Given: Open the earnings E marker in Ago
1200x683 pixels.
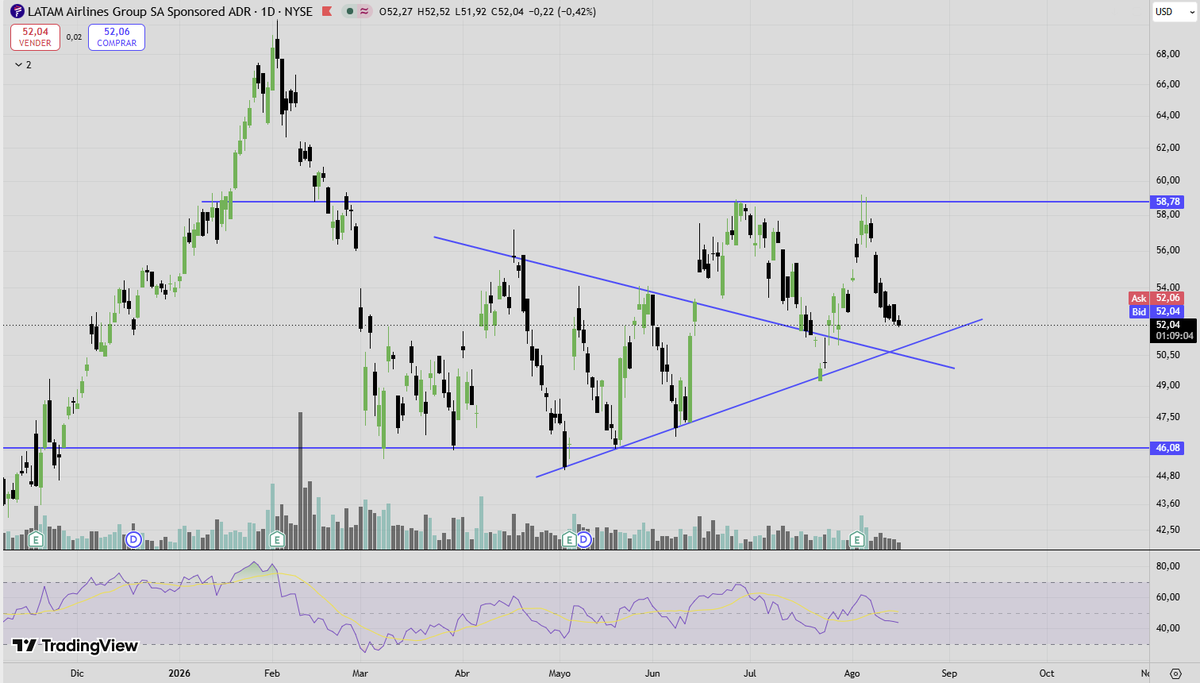Looking at the screenshot, I should (857, 539).
